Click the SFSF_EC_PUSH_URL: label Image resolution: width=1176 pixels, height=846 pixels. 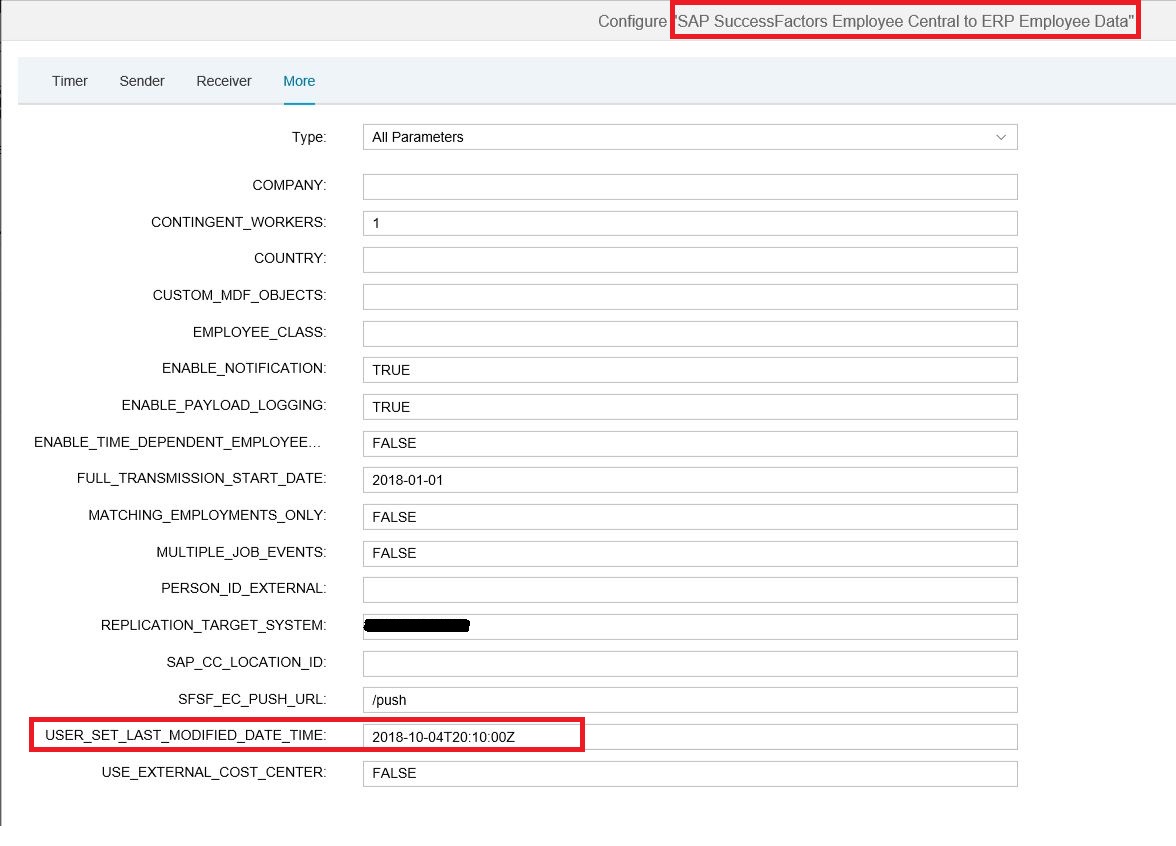[253, 699]
